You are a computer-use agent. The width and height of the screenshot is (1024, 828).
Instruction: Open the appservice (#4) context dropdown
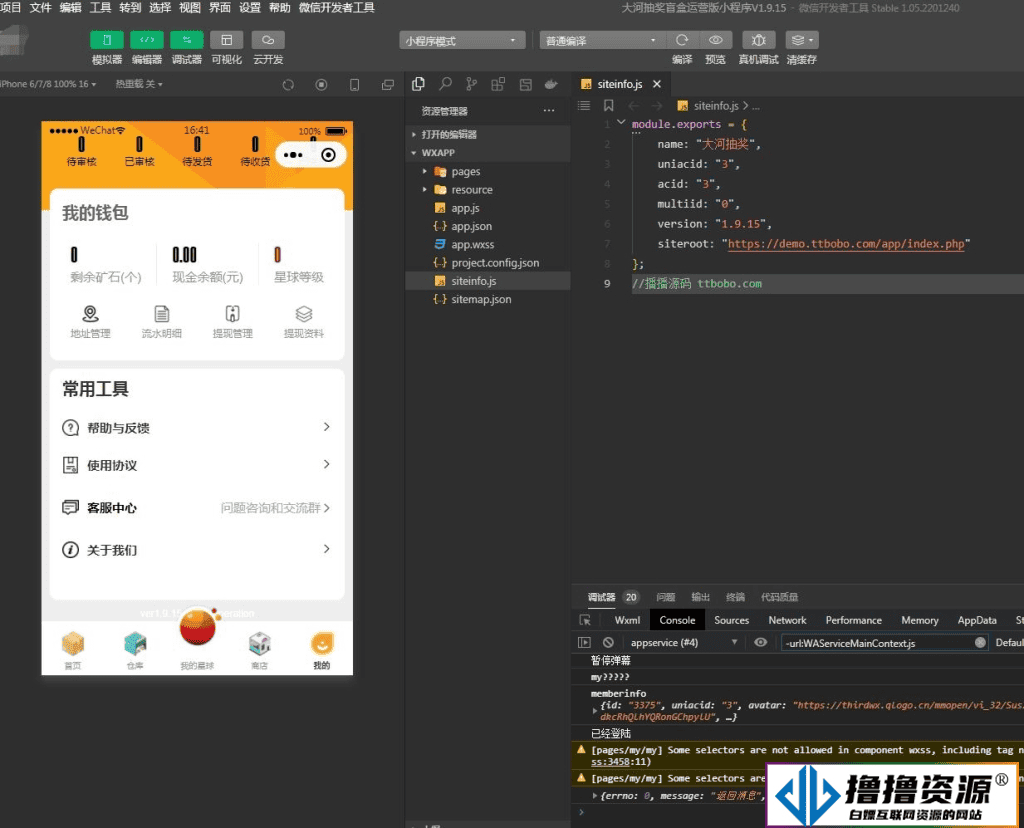point(682,643)
